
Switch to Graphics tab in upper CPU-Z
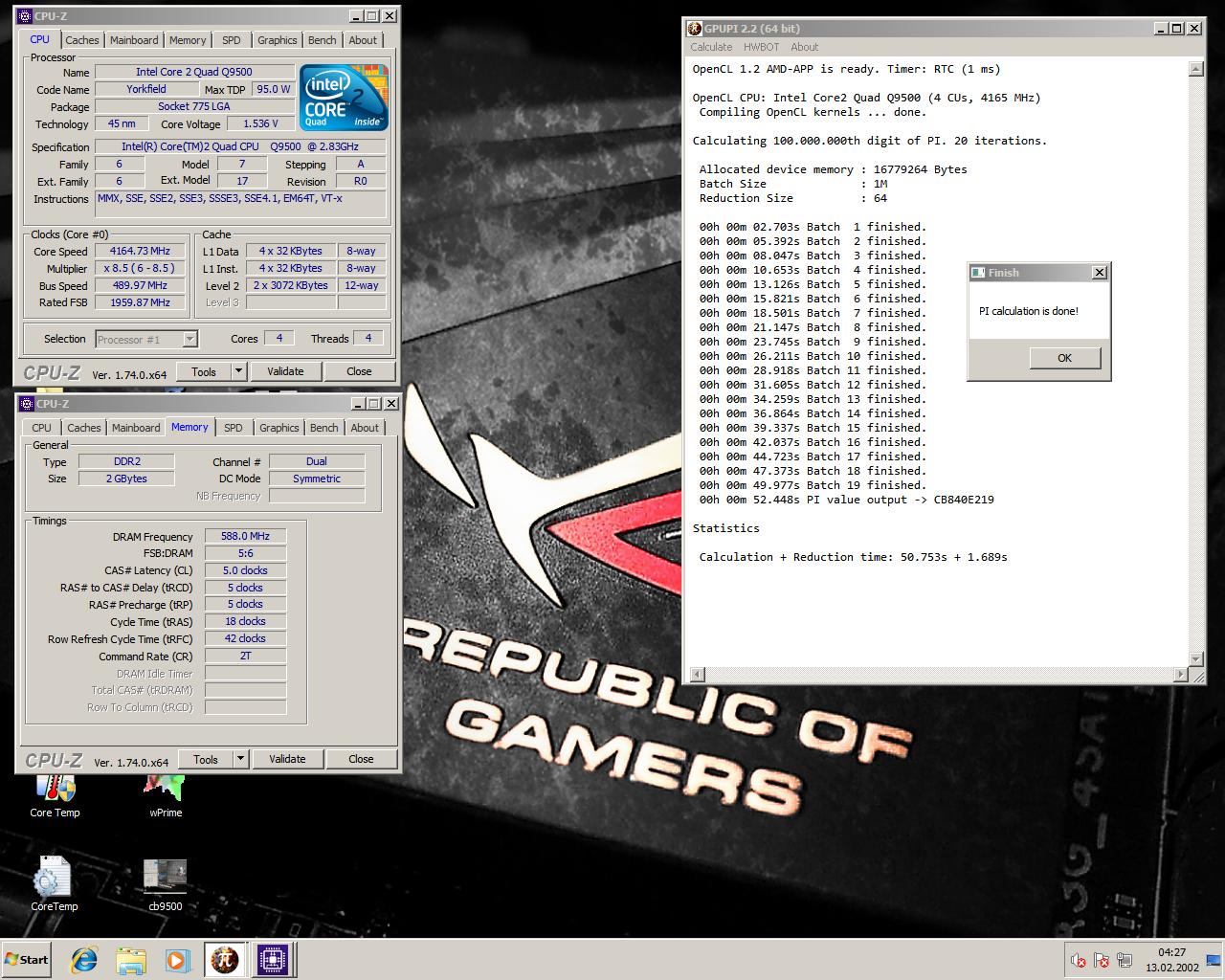click(x=278, y=40)
